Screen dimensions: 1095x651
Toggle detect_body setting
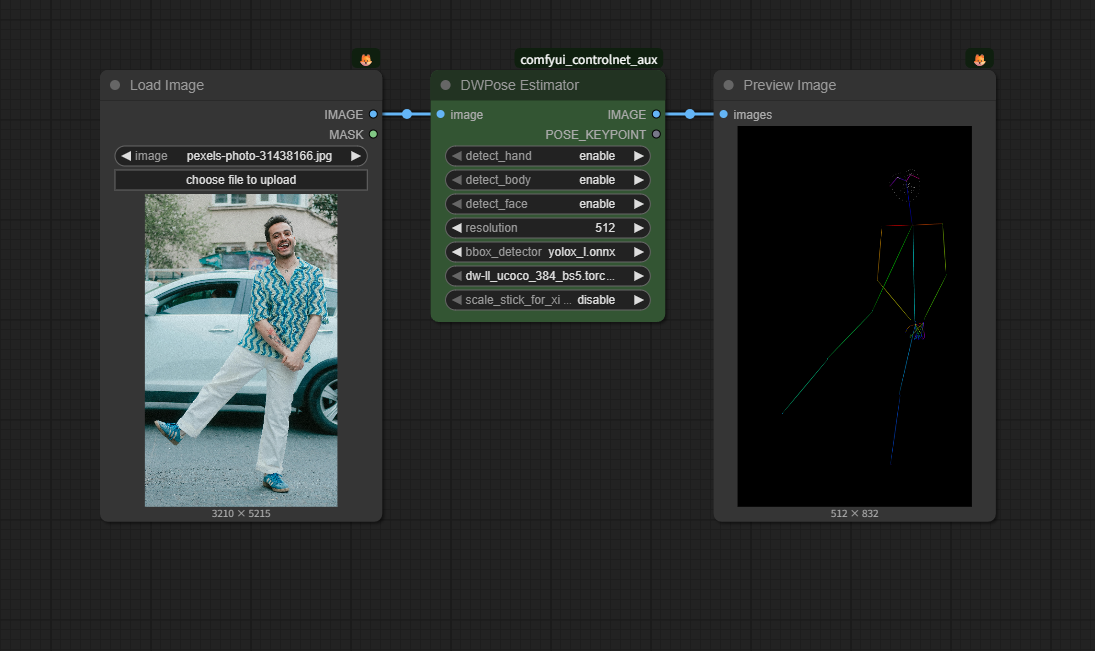(547, 180)
